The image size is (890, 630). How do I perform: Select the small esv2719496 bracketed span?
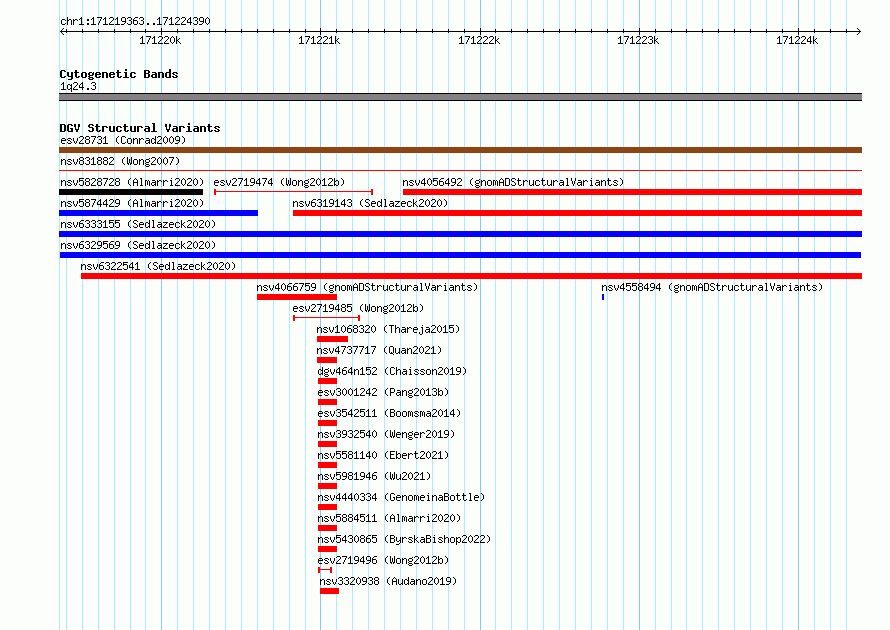pos(325,570)
